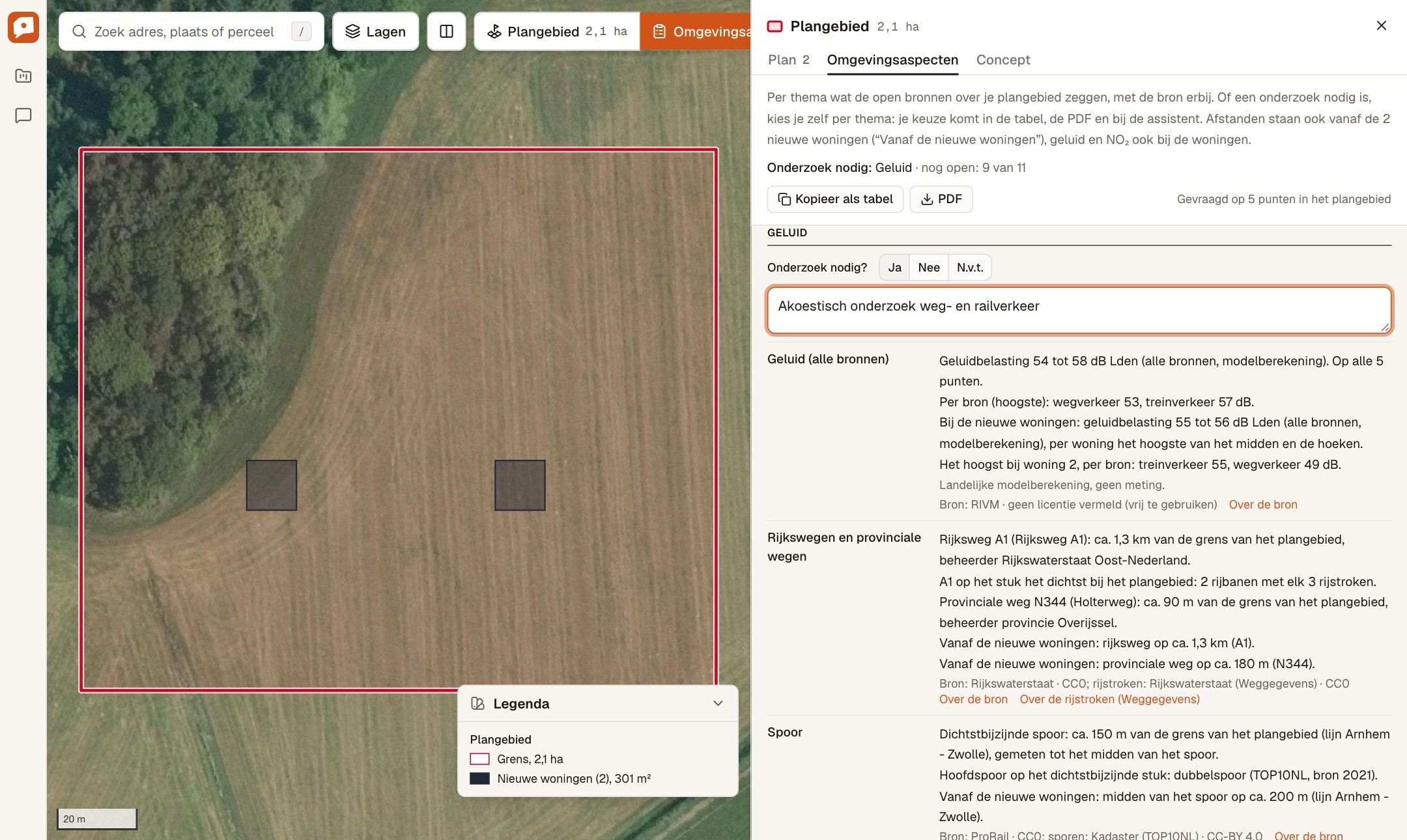Image resolution: width=1407 pixels, height=840 pixels.
Task: Click the Plangebied 2,1 ha toolbar button
Action: tap(557, 31)
